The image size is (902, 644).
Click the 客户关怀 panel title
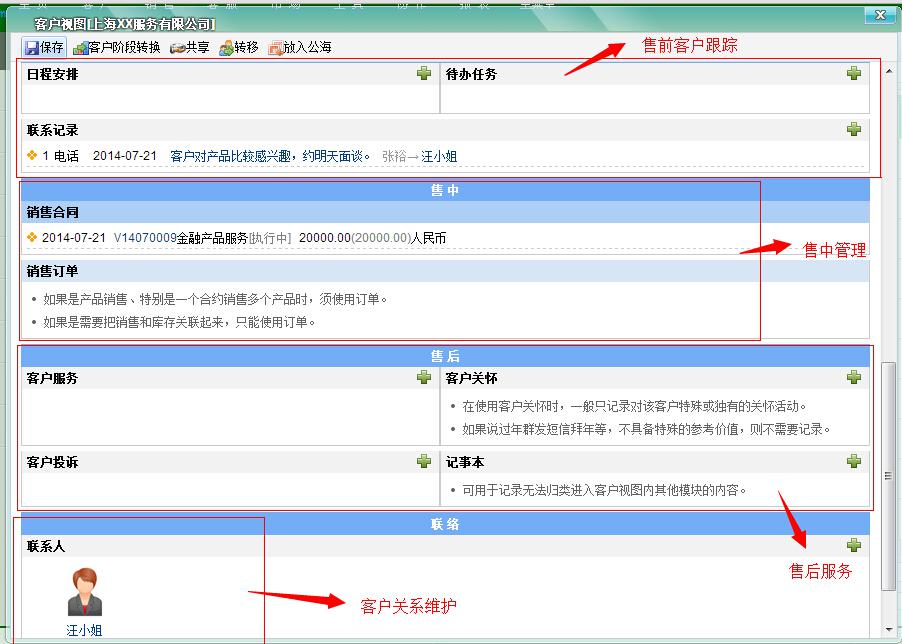(x=471, y=378)
